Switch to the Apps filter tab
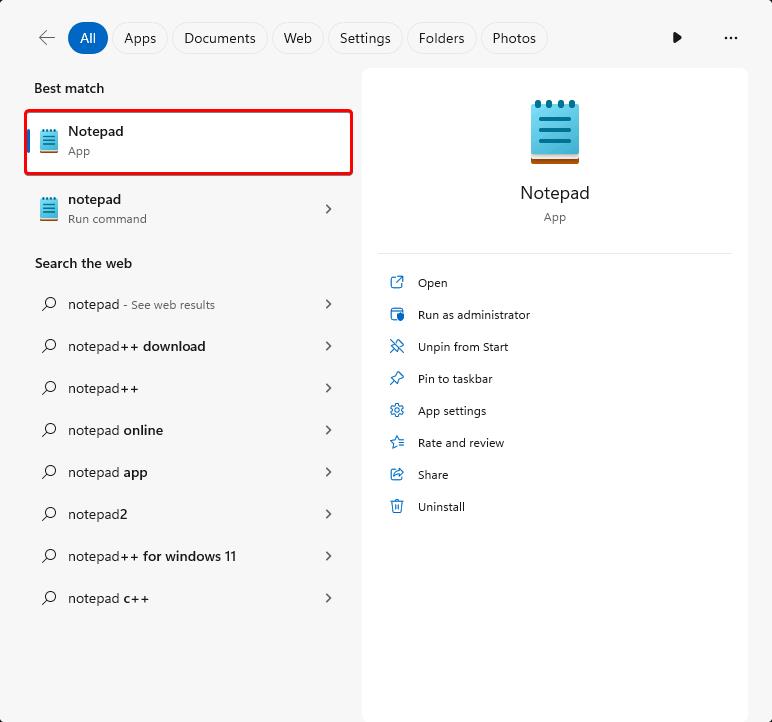The height and width of the screenshot is (722, 772). point(140,38)
